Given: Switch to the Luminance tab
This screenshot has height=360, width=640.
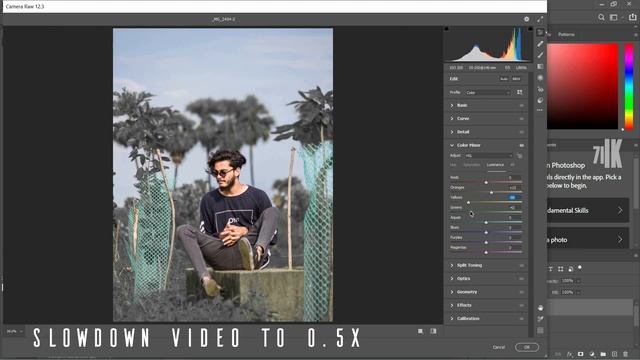Looking at the screenshot, I should 495,165.
